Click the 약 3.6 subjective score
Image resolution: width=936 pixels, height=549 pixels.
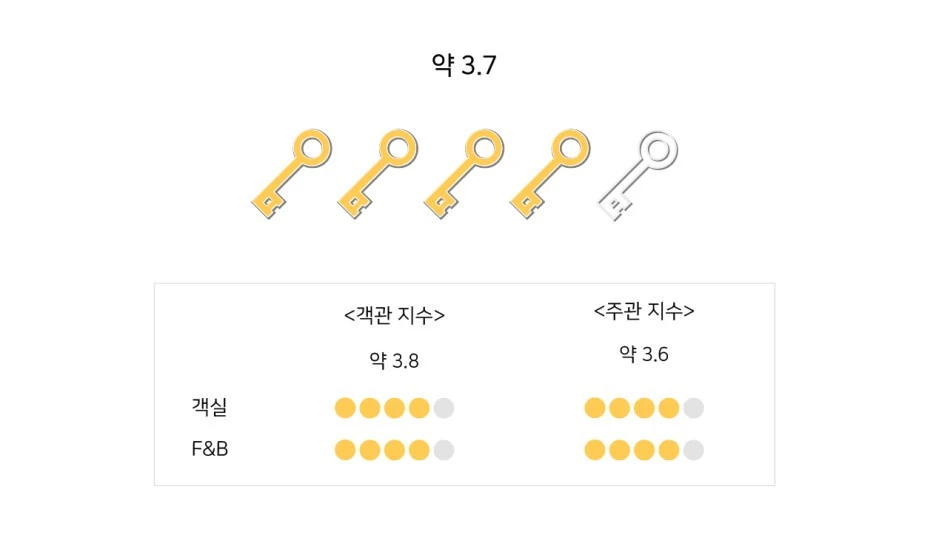click(644, 354)
